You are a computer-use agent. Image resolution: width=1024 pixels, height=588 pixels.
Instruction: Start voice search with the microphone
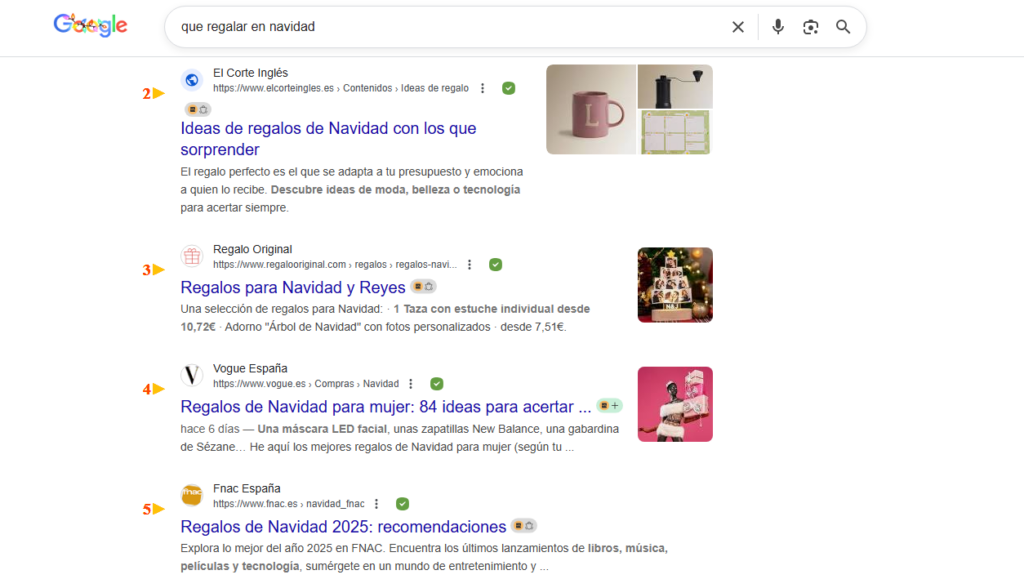point(778,27)
